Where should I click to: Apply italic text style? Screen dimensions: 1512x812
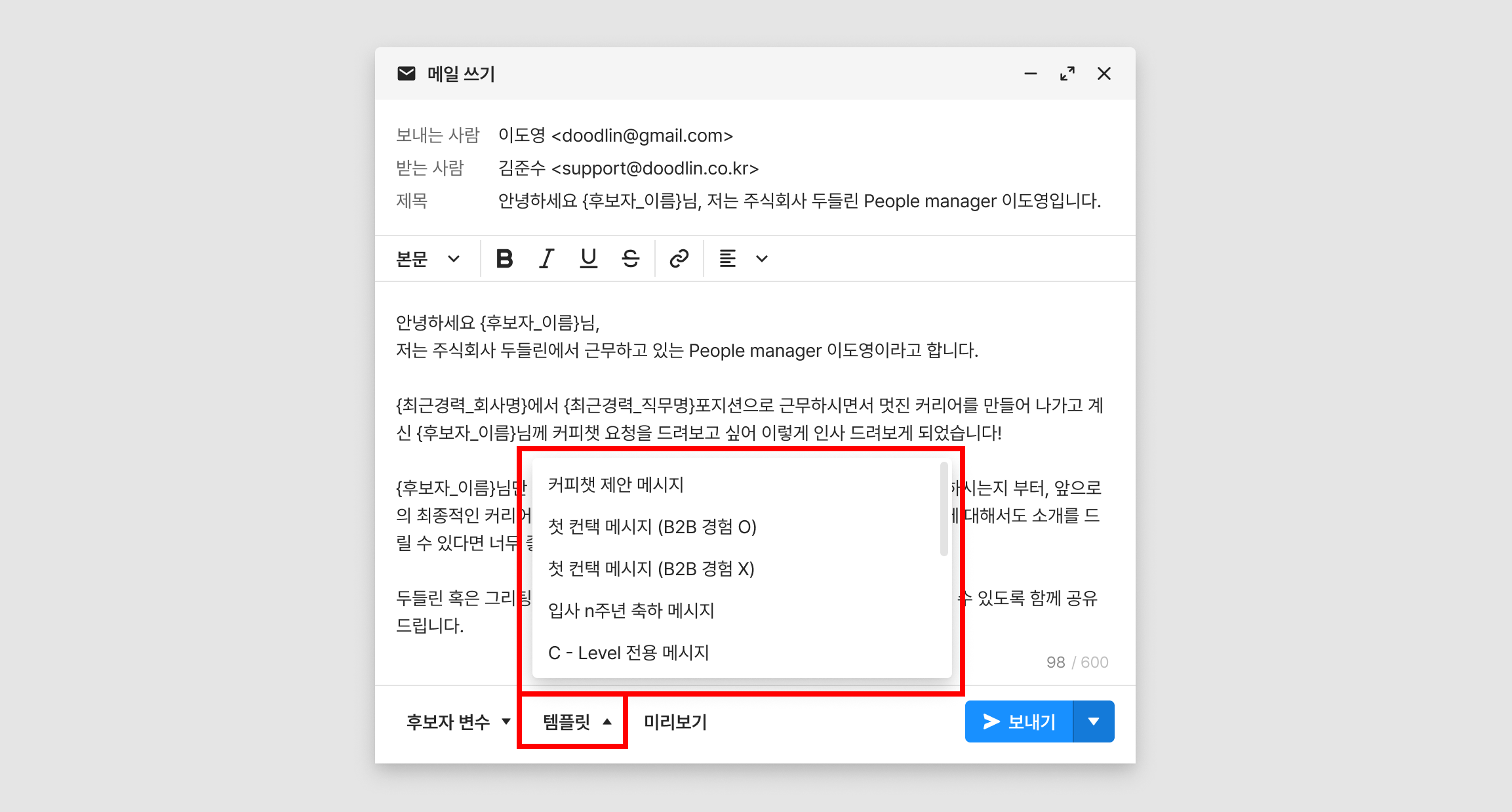[546, 258]
